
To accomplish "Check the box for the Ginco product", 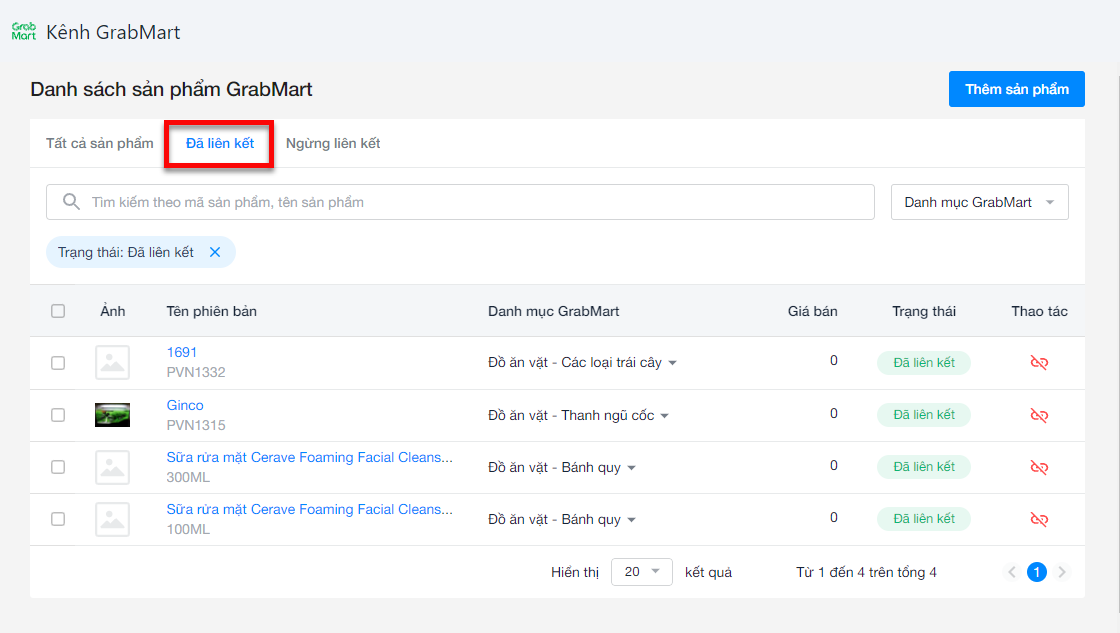I will tap(58, 415).
